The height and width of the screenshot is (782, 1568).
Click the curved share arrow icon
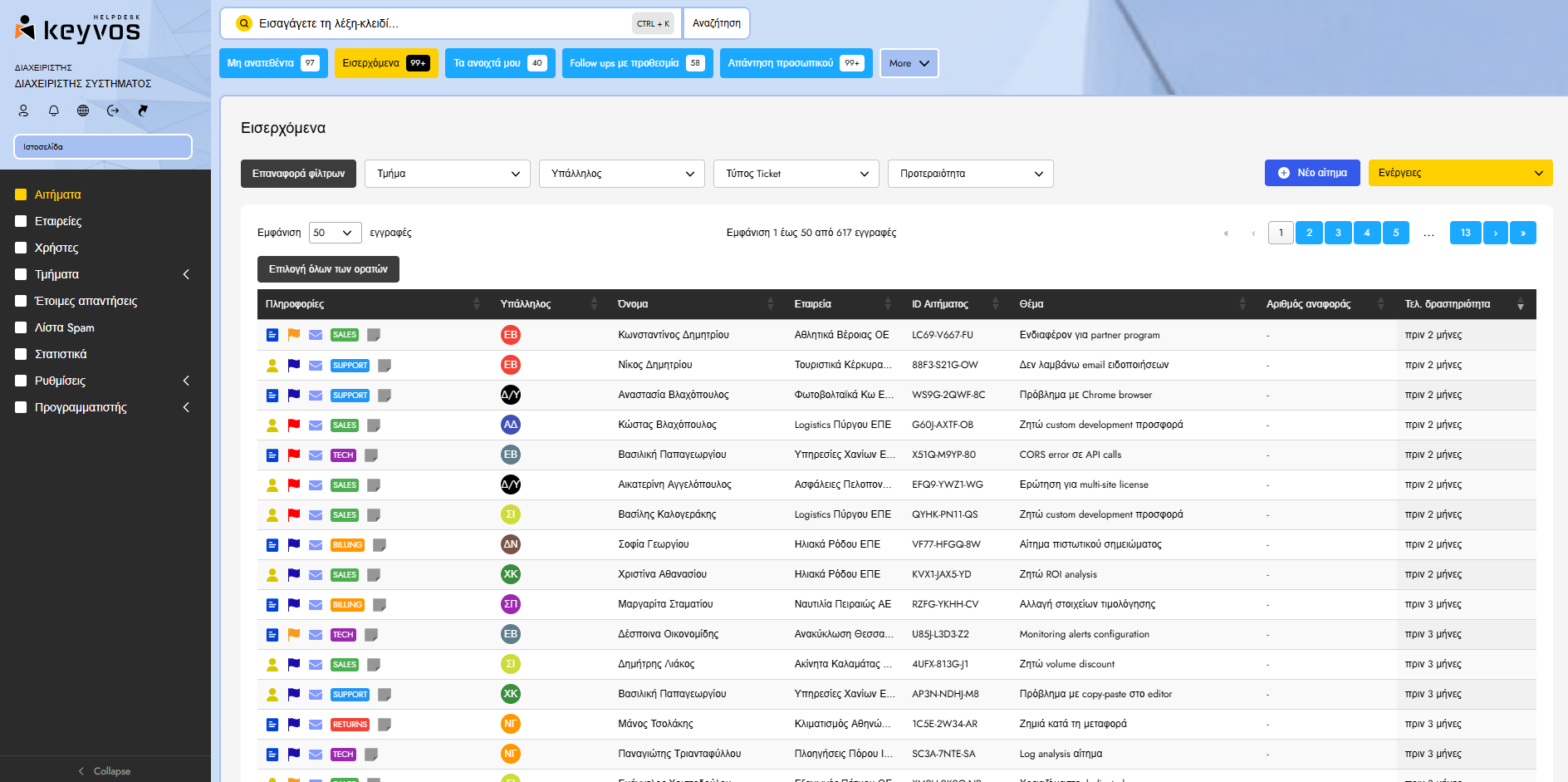[x=143, y=111]
